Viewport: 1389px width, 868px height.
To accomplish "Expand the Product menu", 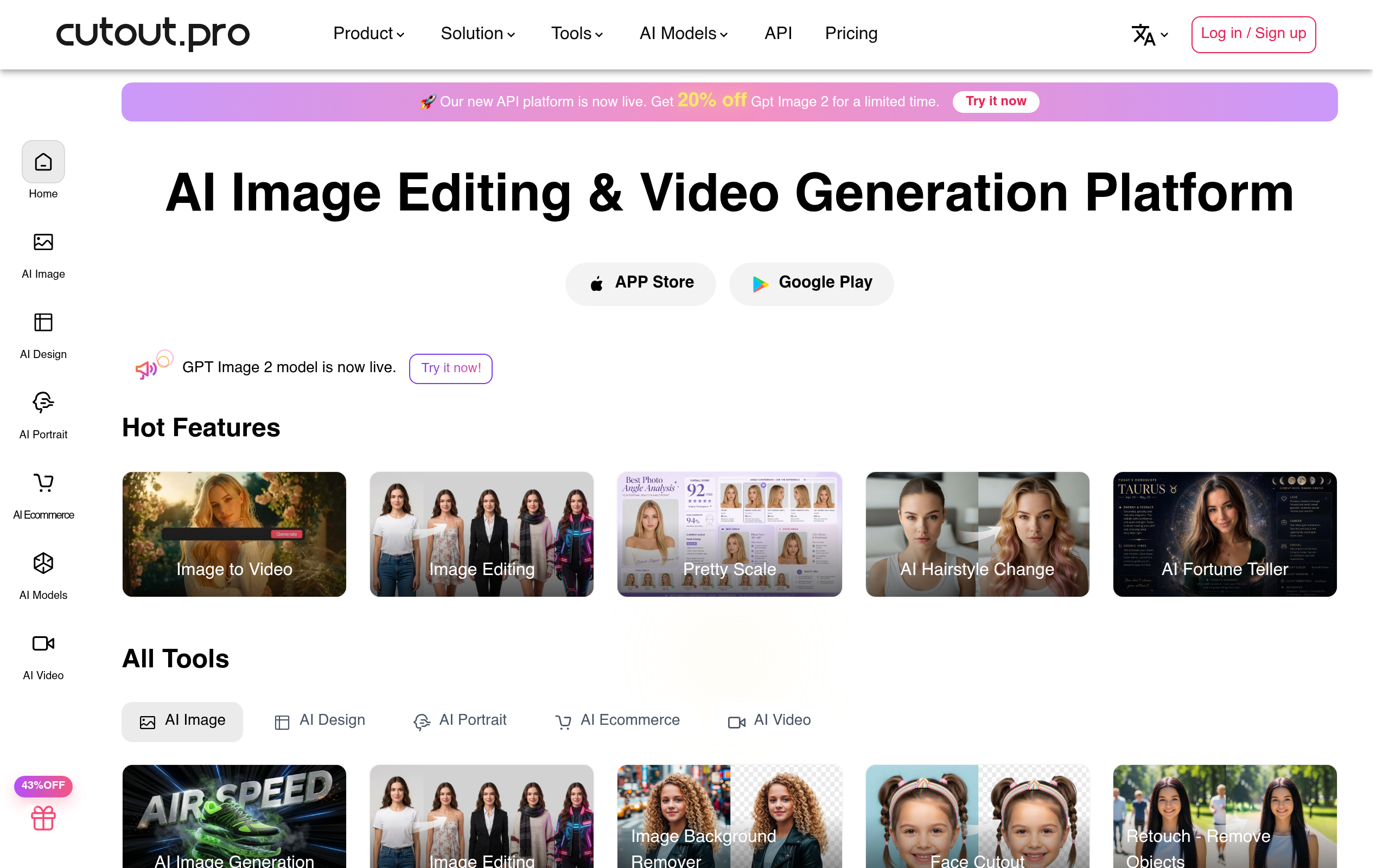I will [368, 34].
